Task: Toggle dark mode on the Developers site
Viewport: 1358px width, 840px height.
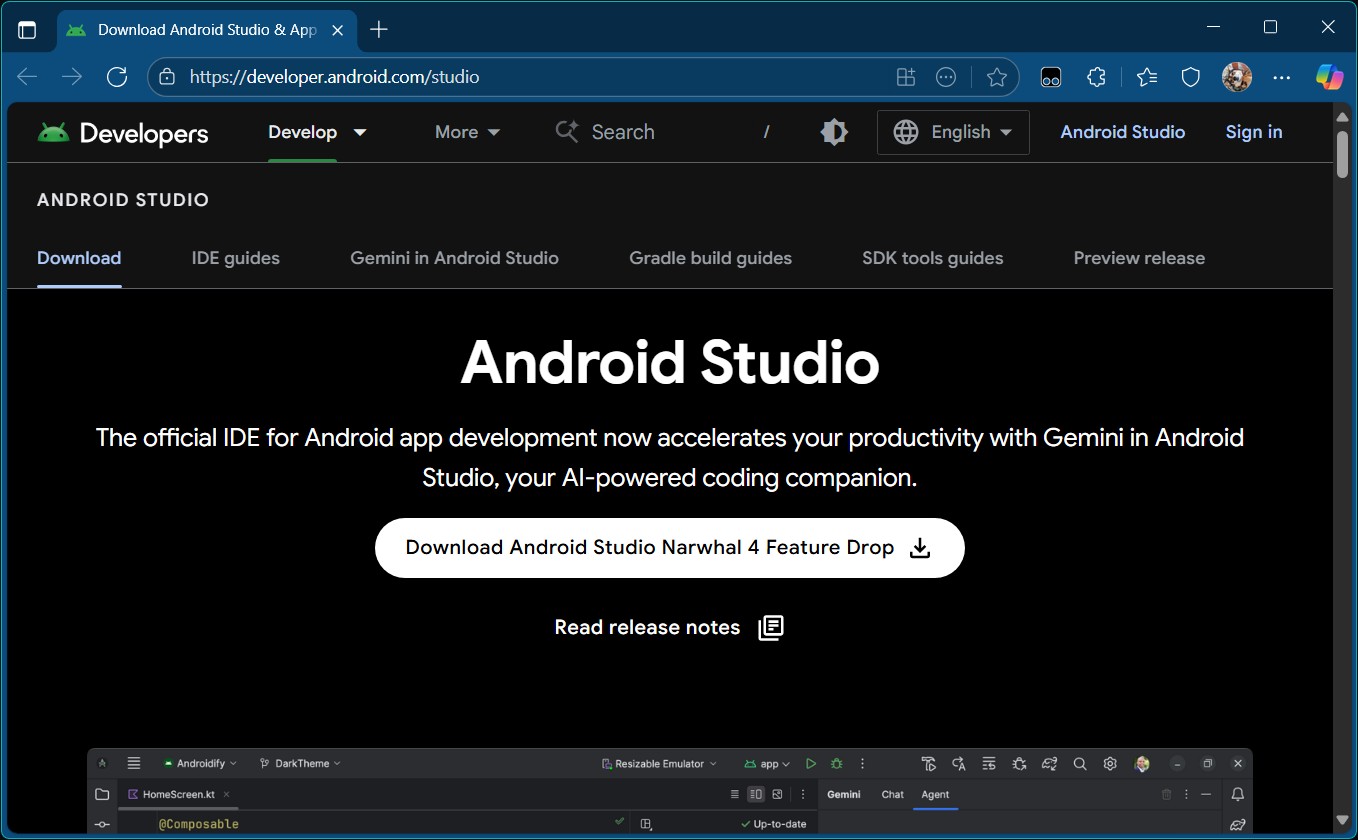Action: [x=833, y=131]
